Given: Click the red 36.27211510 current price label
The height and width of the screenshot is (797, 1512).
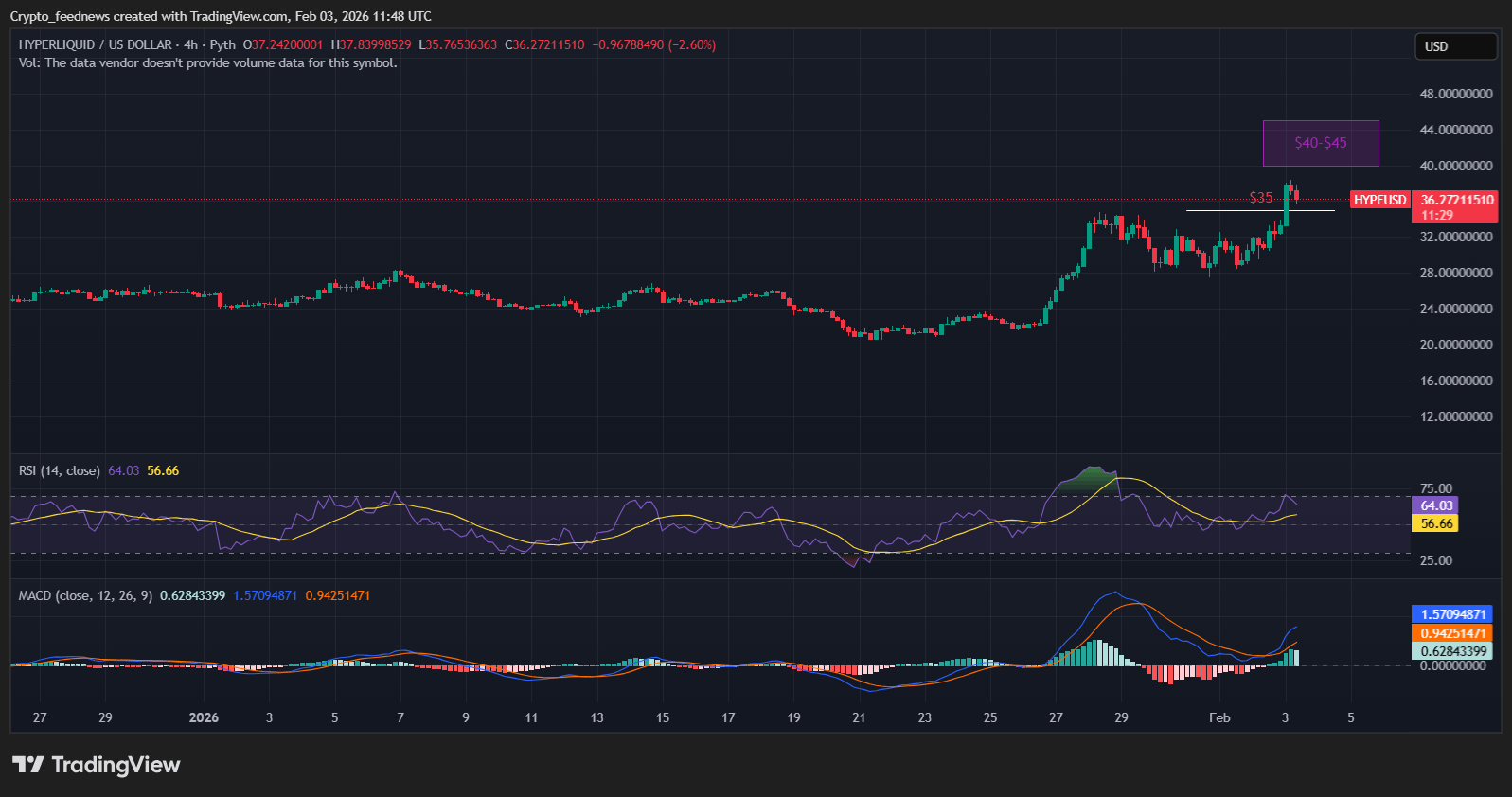Looking at the screenshot, I should point(1456,200).
